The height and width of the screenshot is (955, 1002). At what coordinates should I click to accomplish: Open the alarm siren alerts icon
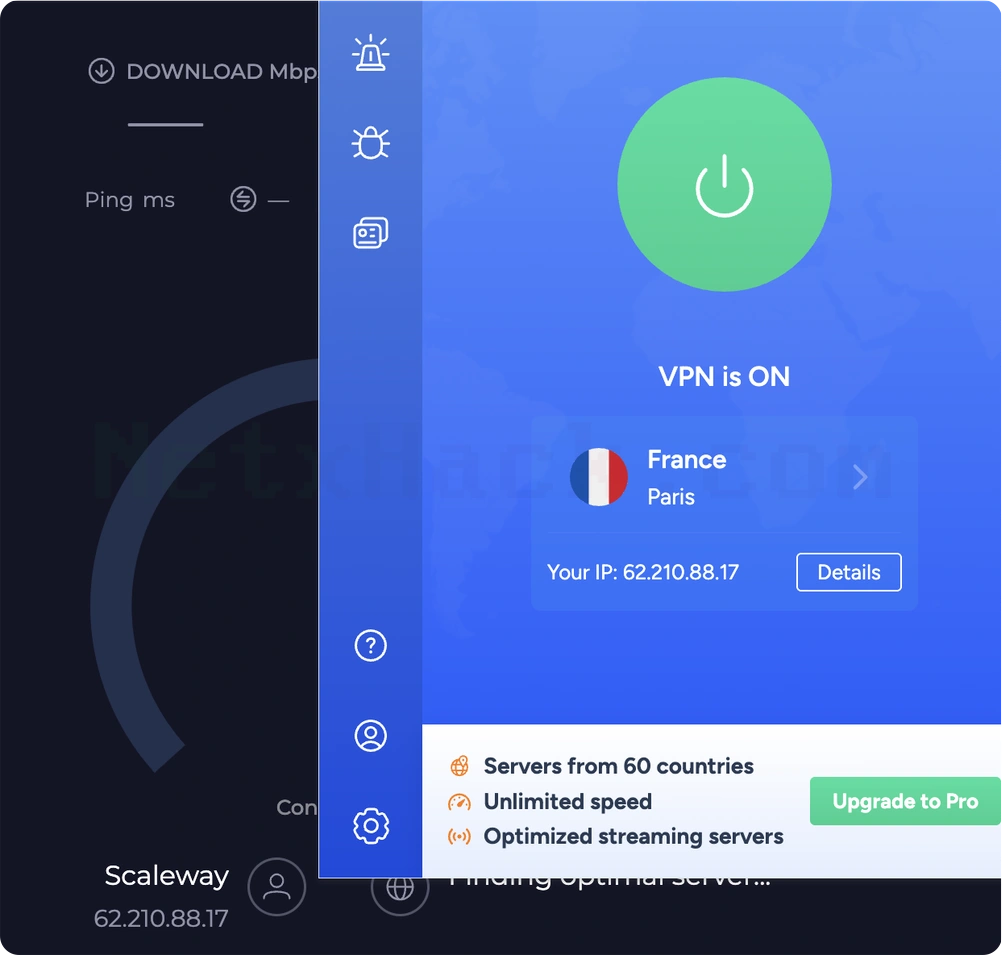click(x=371, y=53)
